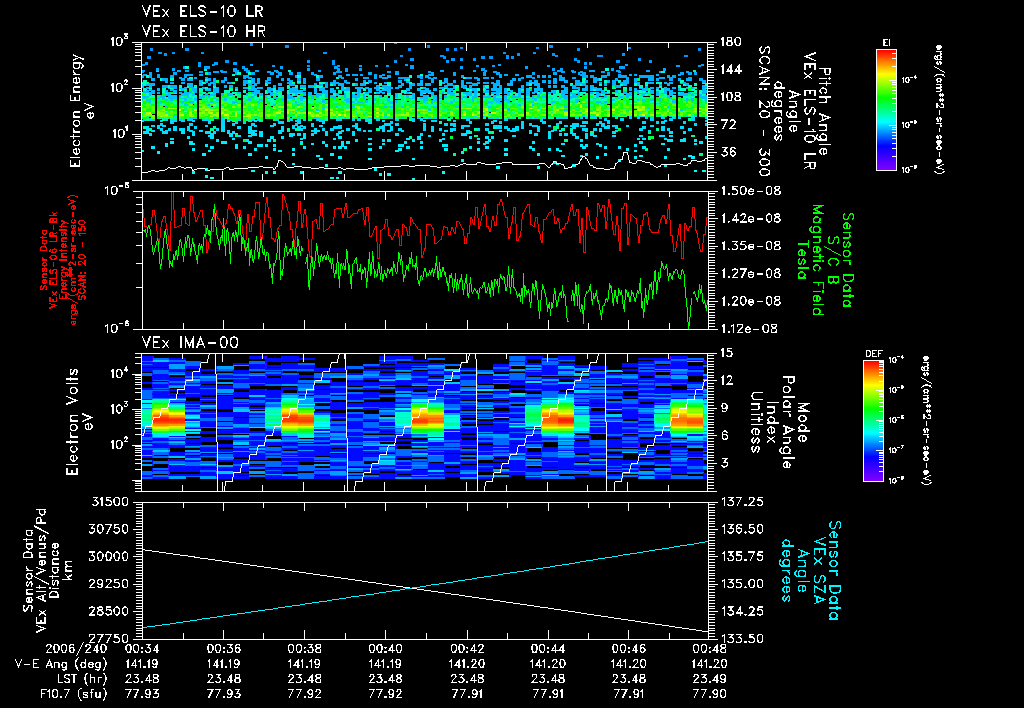Click the EI color scale bar

(x=886, y=110)
